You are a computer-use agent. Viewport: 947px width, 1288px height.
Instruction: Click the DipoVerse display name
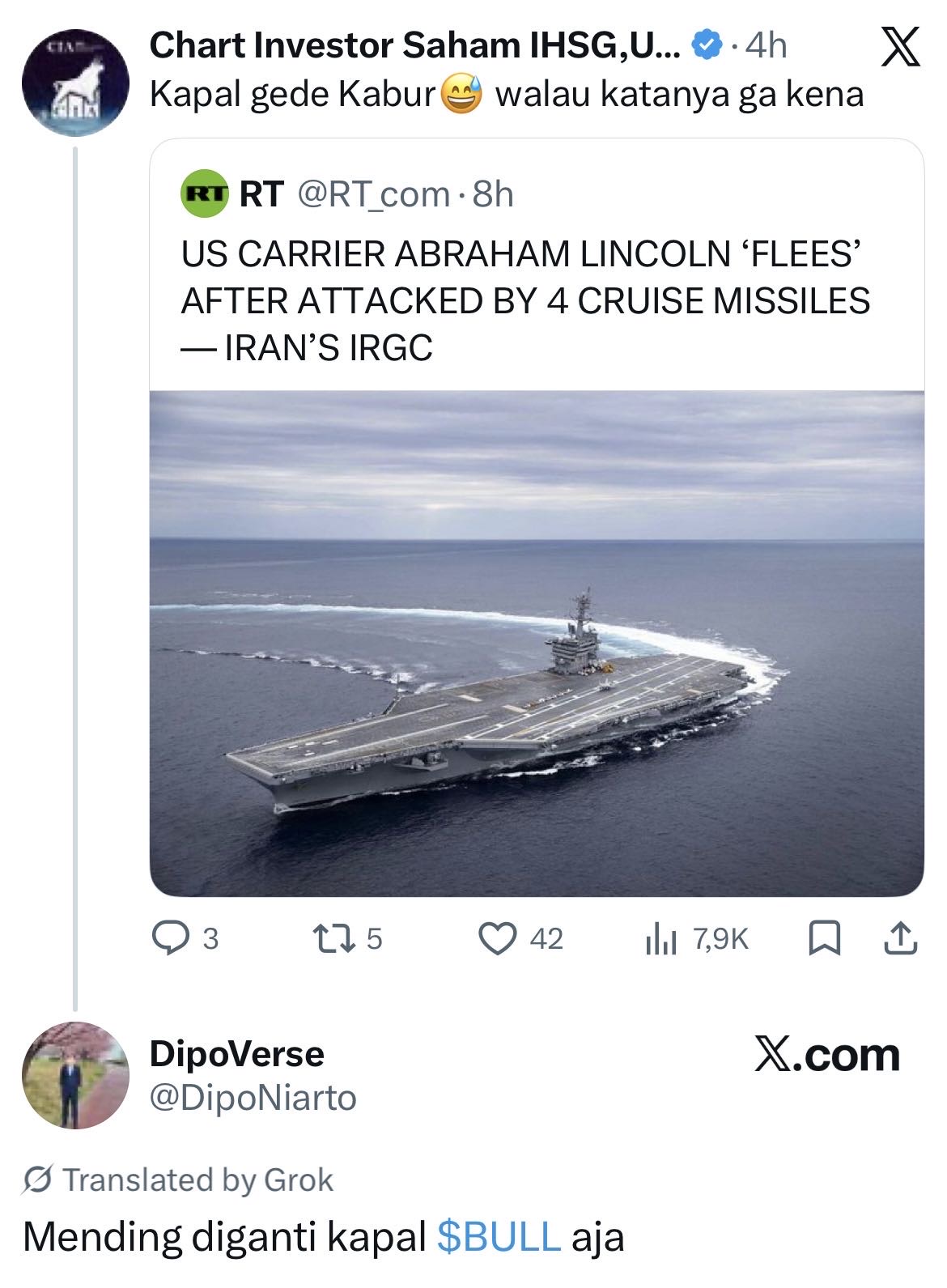point(236,1054)
